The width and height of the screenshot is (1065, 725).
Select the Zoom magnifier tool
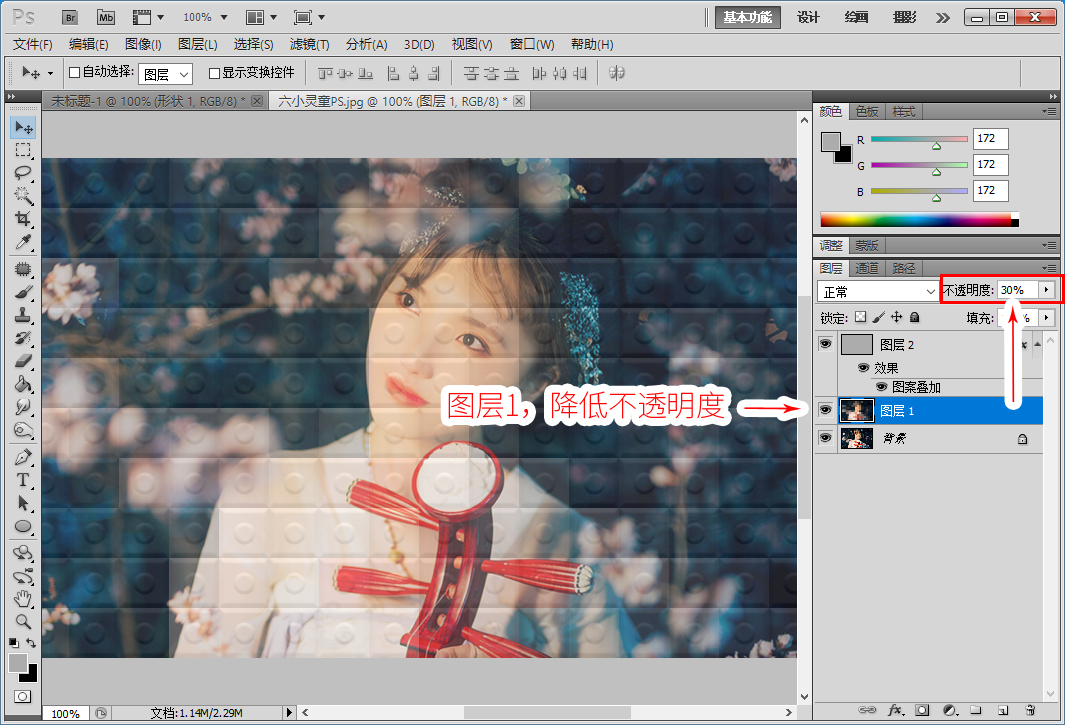point(23,621)
